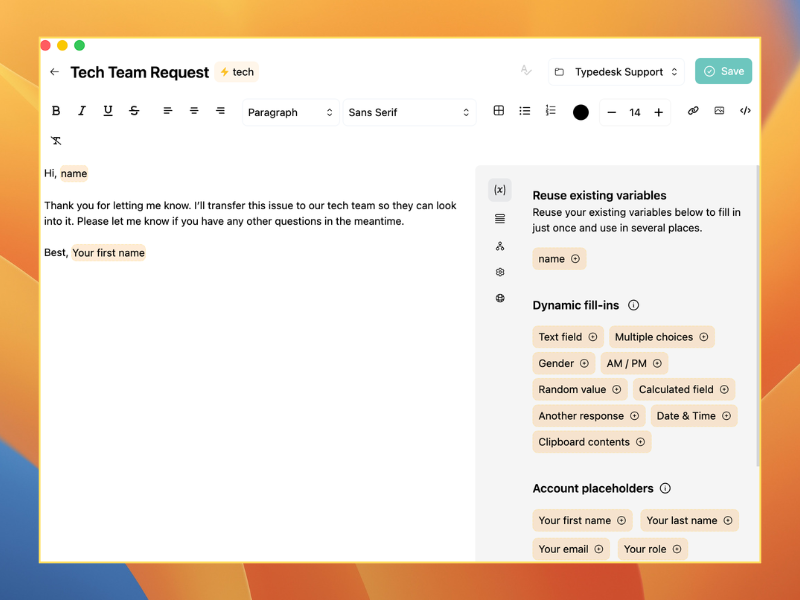The height and width of the screenshot is (600, 800).
Task: Open the variables {x} sidebar tab
Action: pyautogui.click(x=500, y=190)
